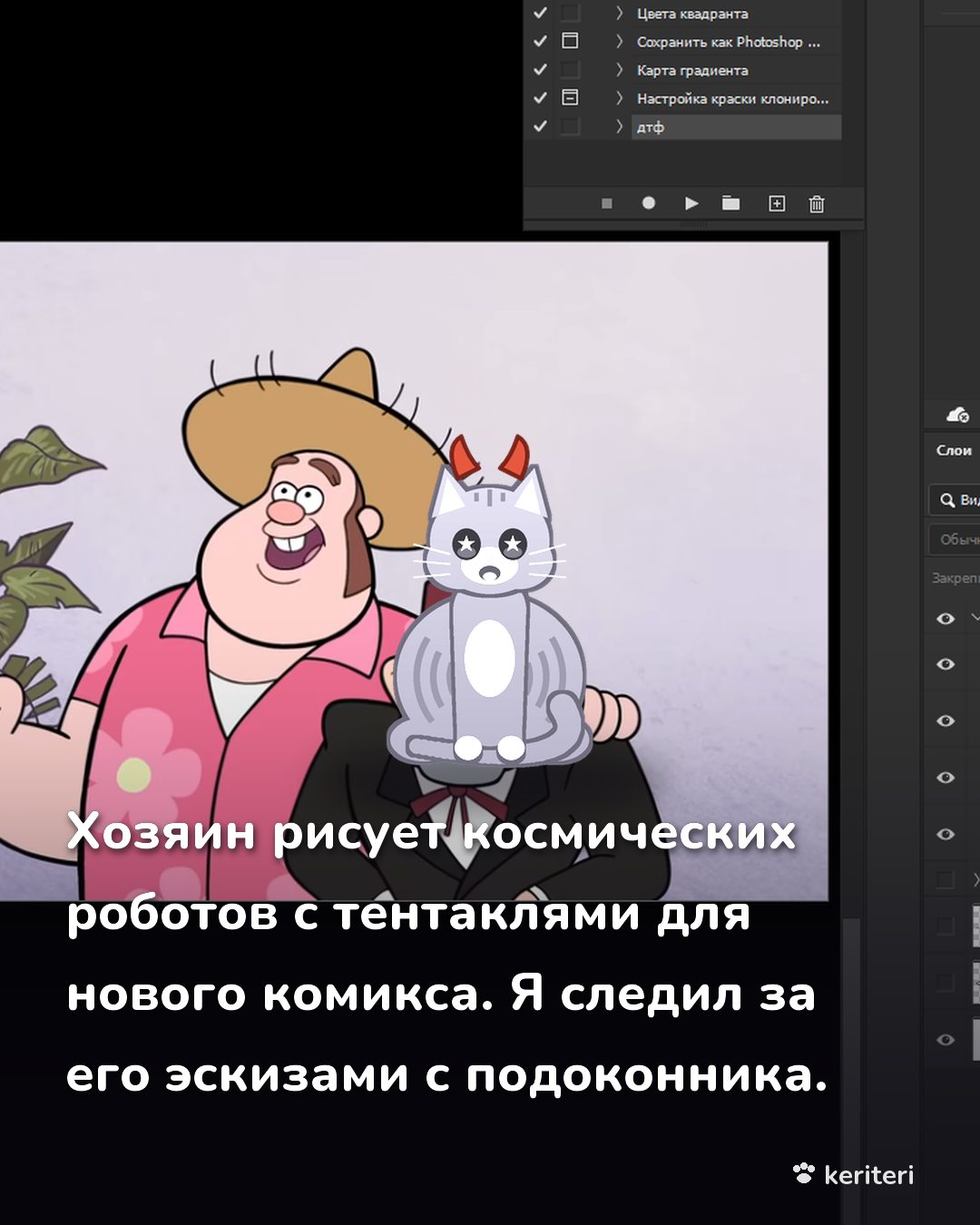Play the selected action
Image resolution: width=980 pixels, height=1225 pixels.
click(691, 203)
